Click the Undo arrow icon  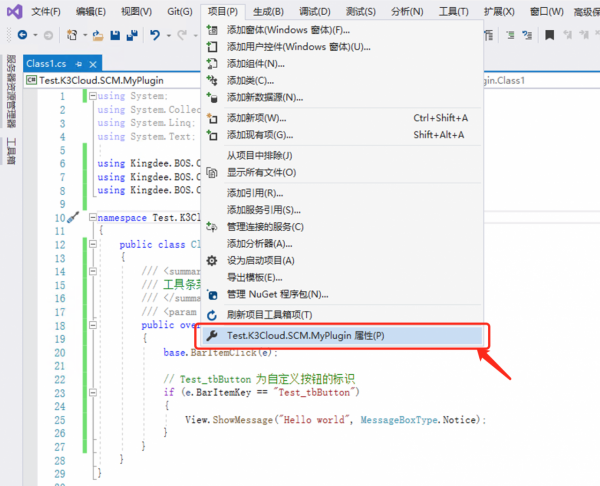(x=155, y=35)
